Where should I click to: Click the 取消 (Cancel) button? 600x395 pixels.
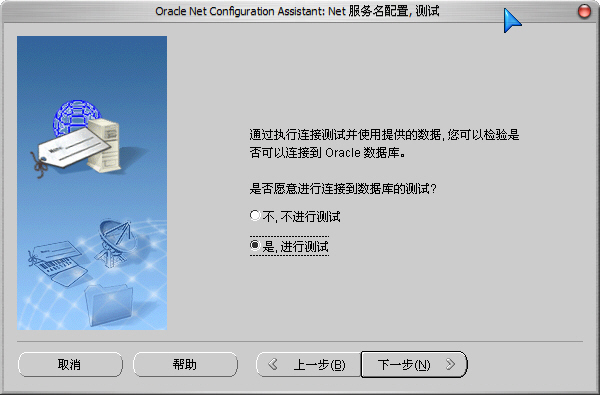[70, 364]
